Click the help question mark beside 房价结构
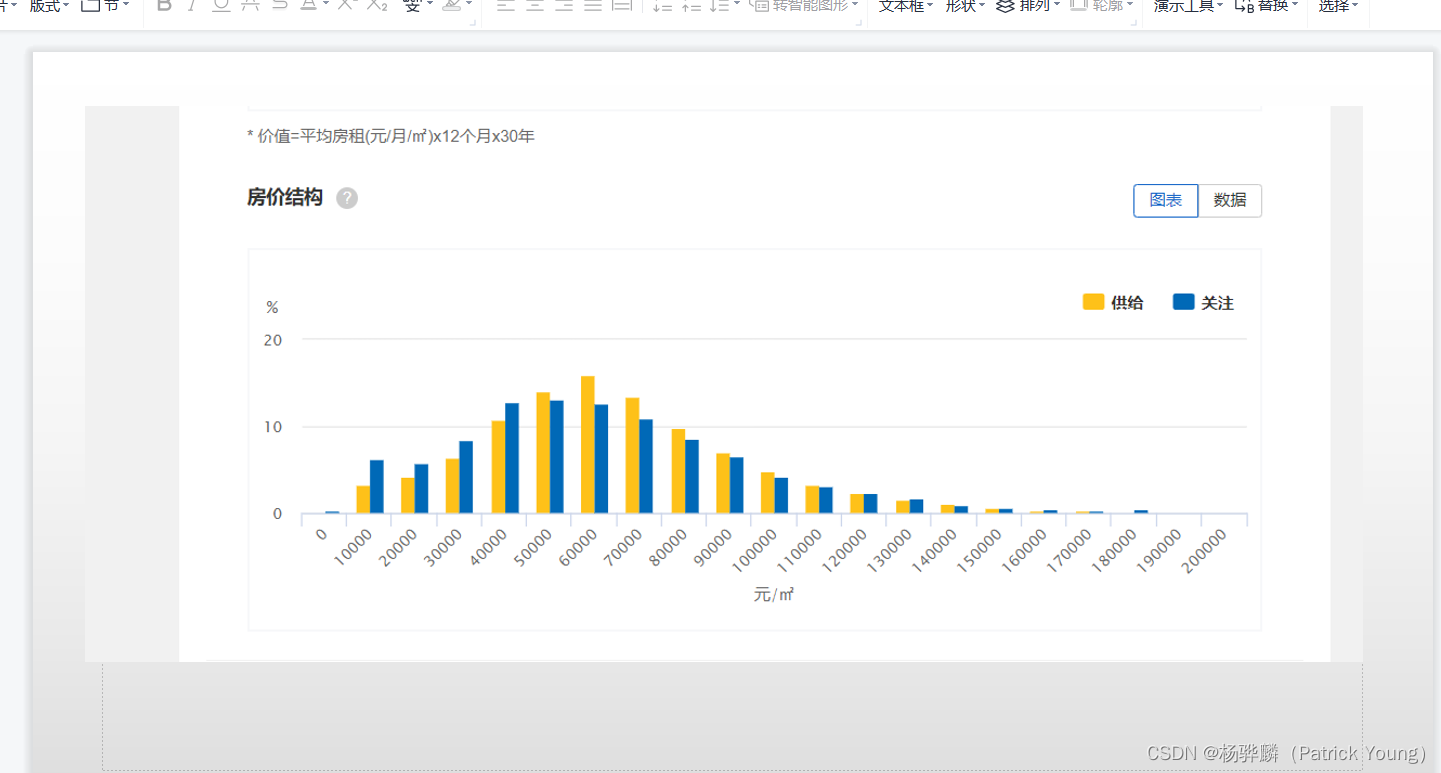This screenshot has width=1441, height=773. click(347, 198)
